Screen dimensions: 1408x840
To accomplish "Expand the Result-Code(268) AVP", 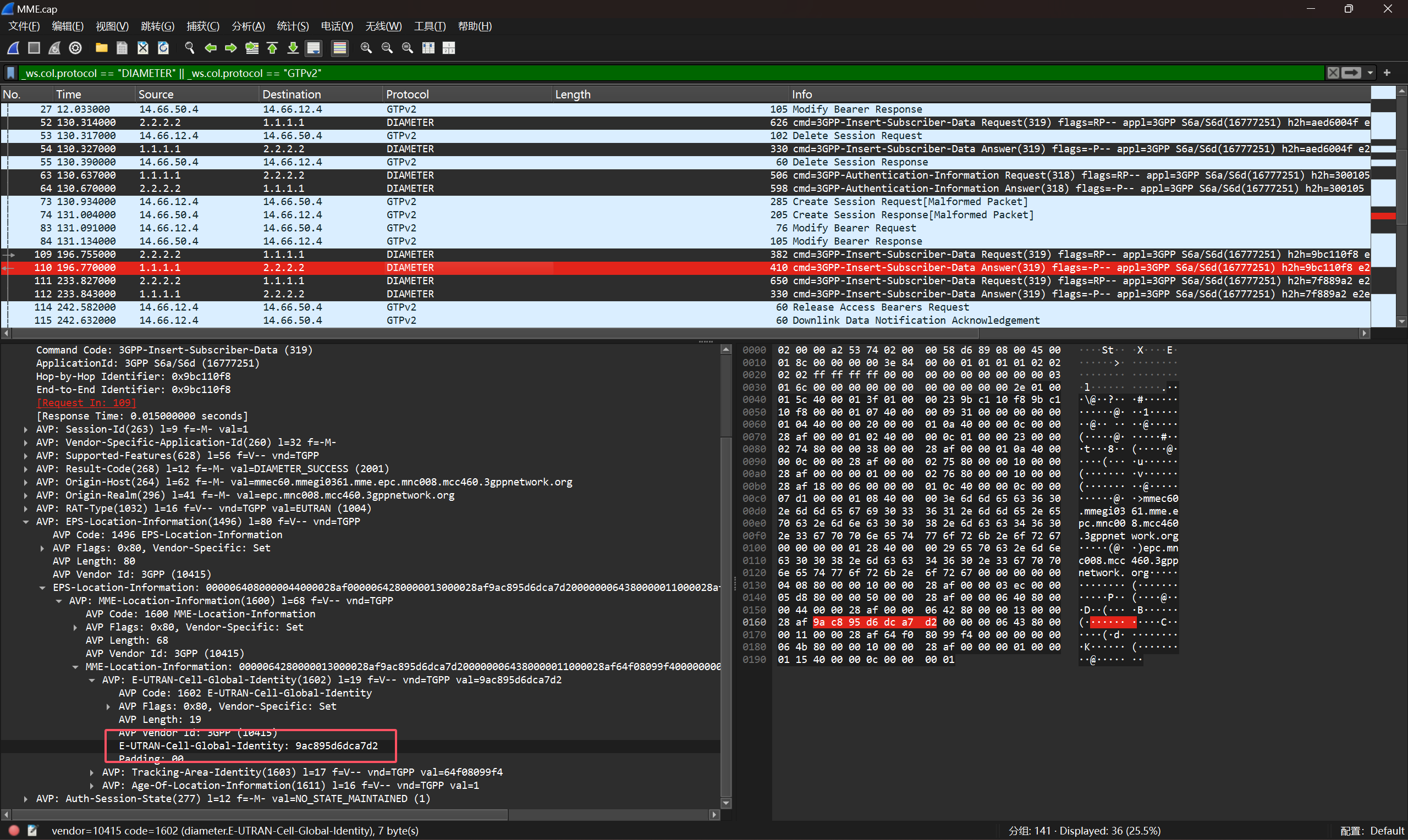I will [x=26, y=469].
